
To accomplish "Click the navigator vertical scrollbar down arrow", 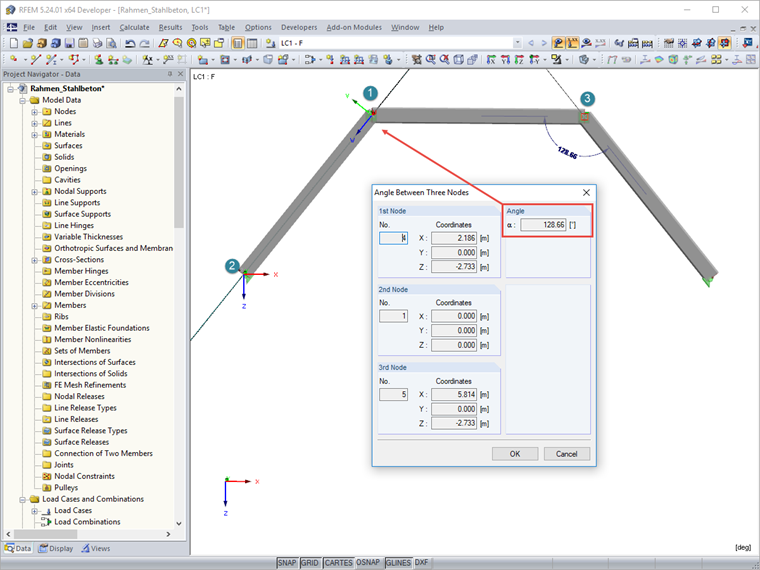I will (178, 523).
